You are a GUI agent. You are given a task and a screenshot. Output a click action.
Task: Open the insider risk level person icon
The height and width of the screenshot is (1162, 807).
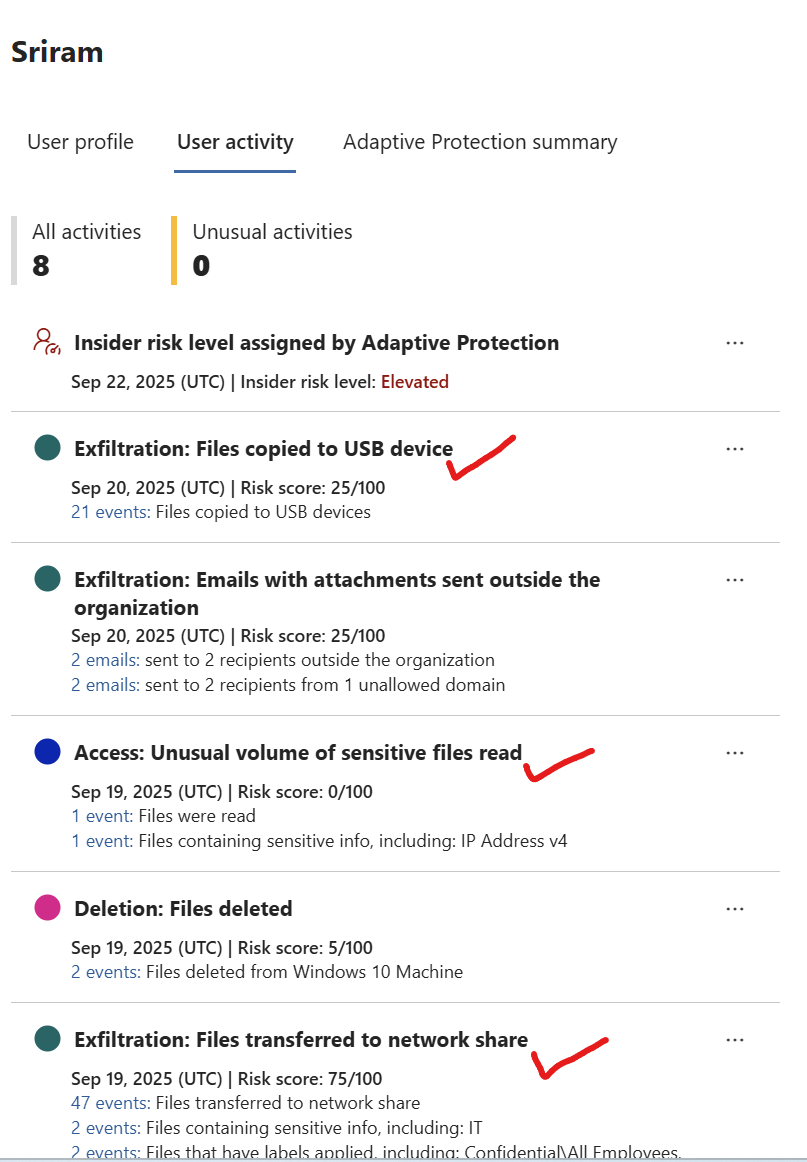click(46, 342)
